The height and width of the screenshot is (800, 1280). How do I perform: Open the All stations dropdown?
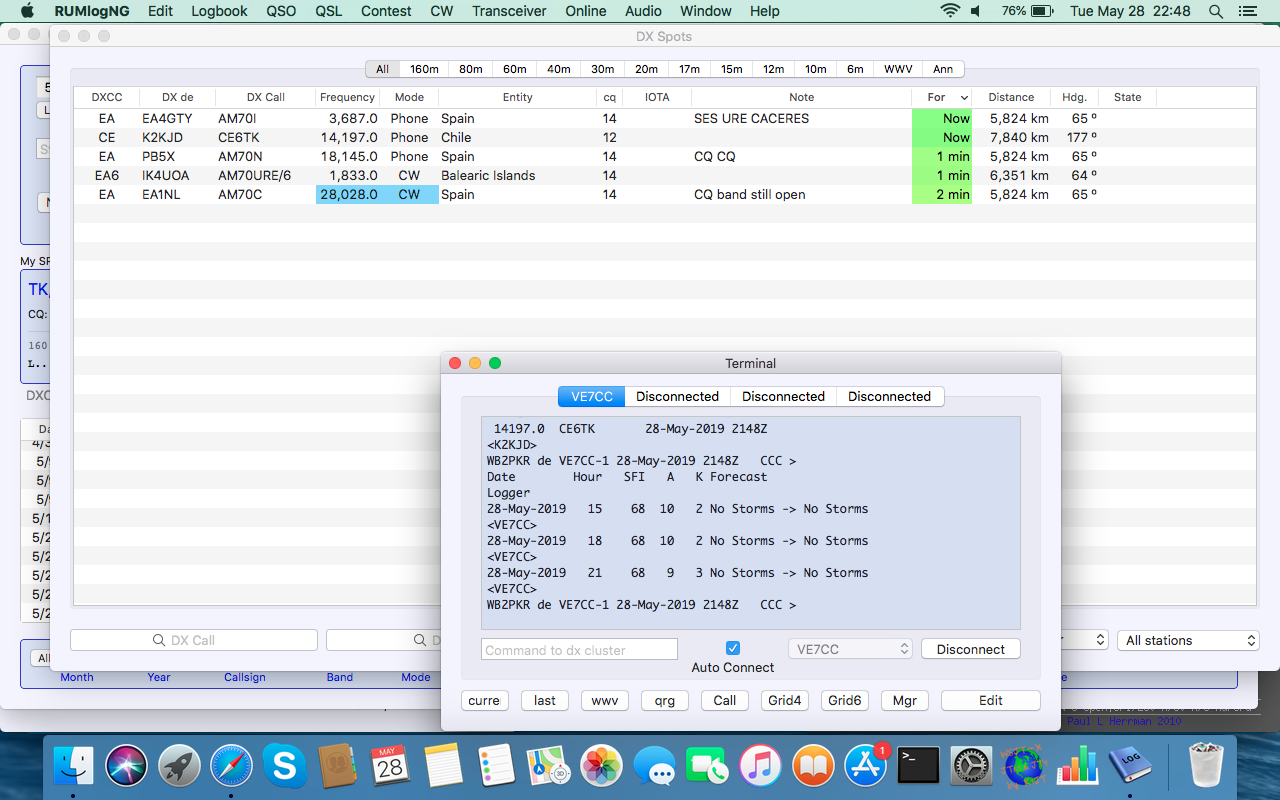pos(1188,640)
